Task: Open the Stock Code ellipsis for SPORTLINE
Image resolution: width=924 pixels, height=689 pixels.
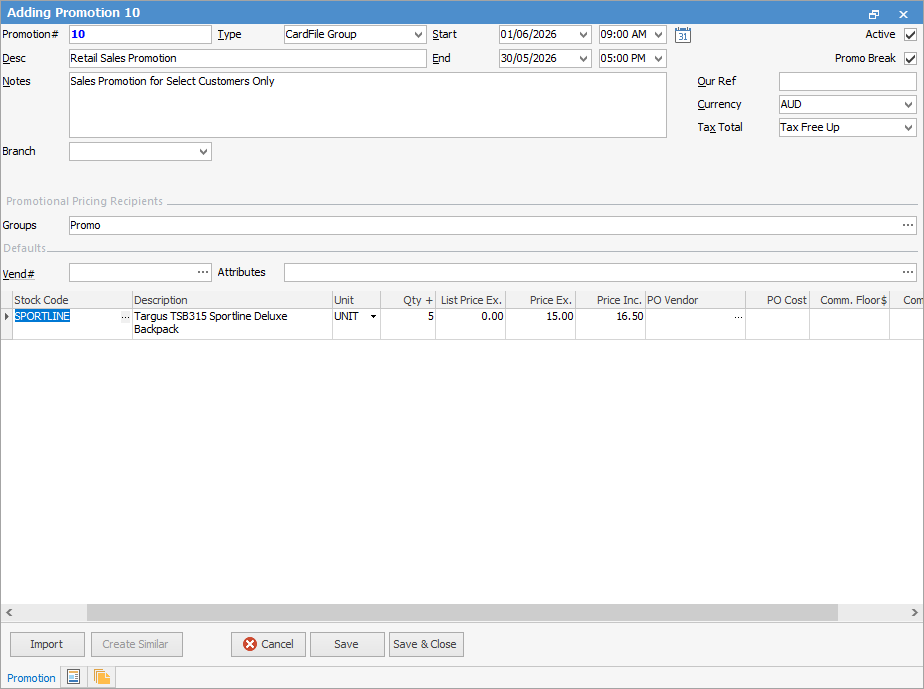Action: (125, 317)
